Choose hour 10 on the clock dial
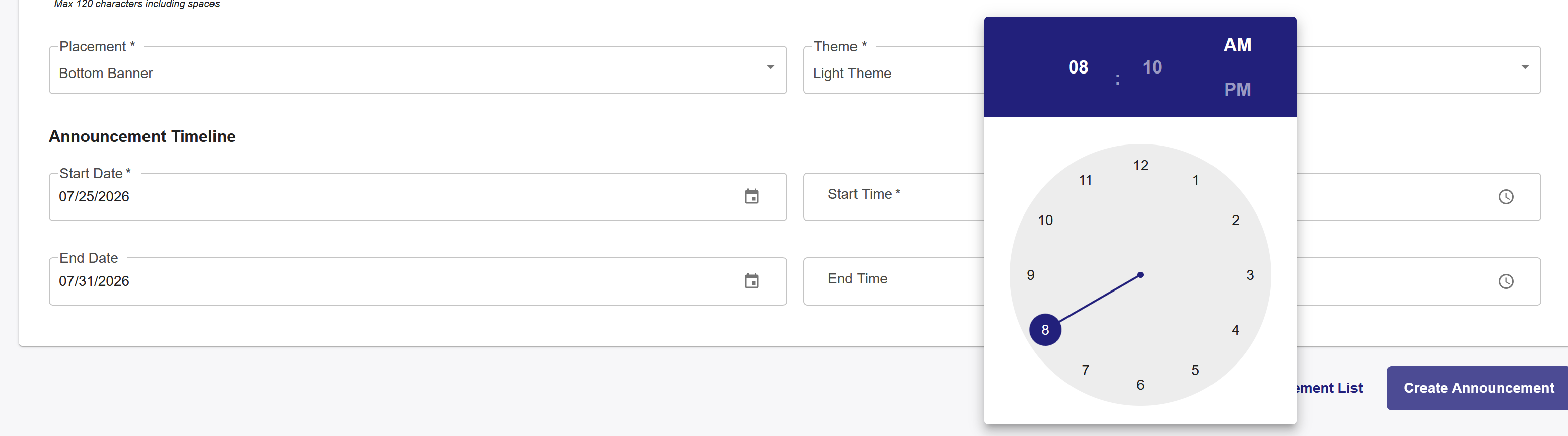 tap(1045, 221)
